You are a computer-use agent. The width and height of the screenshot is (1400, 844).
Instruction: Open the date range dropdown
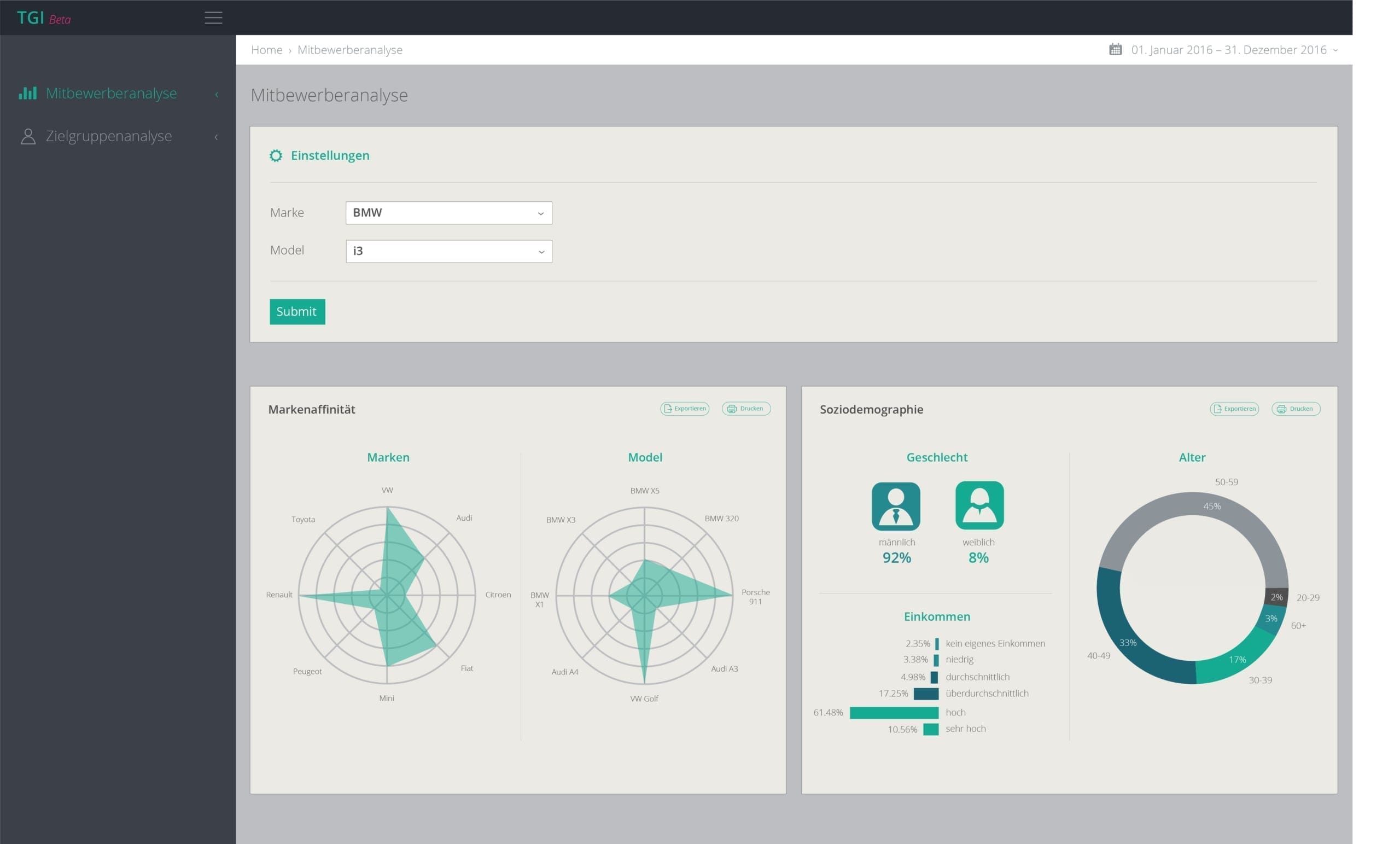[x=1235, y=49]
